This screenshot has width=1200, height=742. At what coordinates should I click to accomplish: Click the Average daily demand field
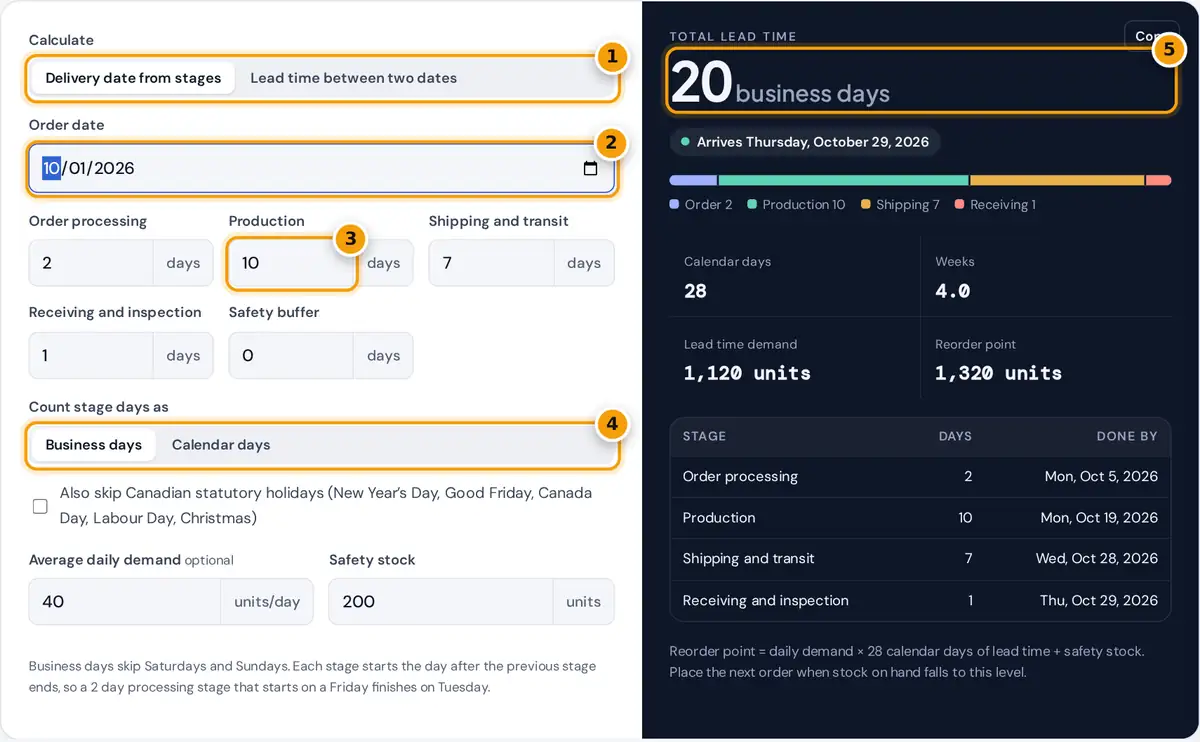pos(125,602)
